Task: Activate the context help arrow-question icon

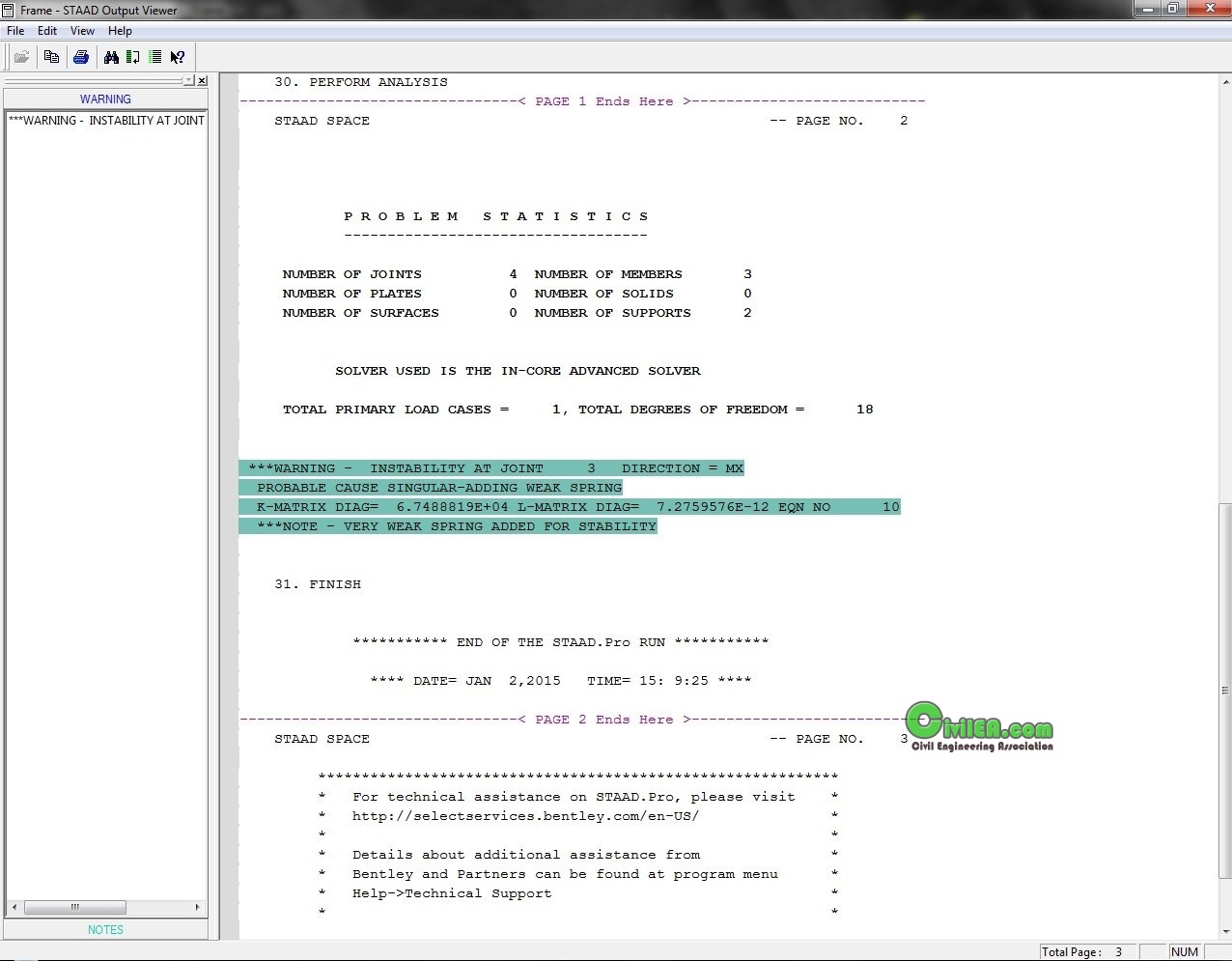Action: (x=178, y=57)
